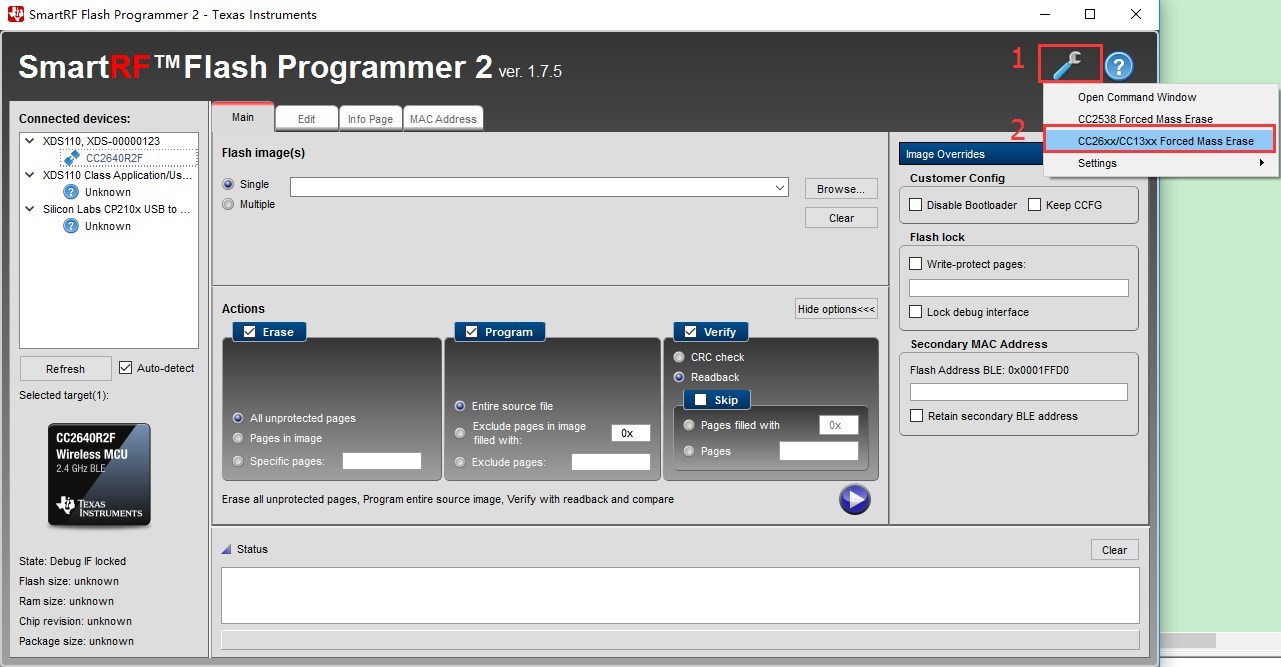Viewport: 1281px width, 667px height.
Task: Select the Multiple flash images radio button
Action: (x=229, y=204)
